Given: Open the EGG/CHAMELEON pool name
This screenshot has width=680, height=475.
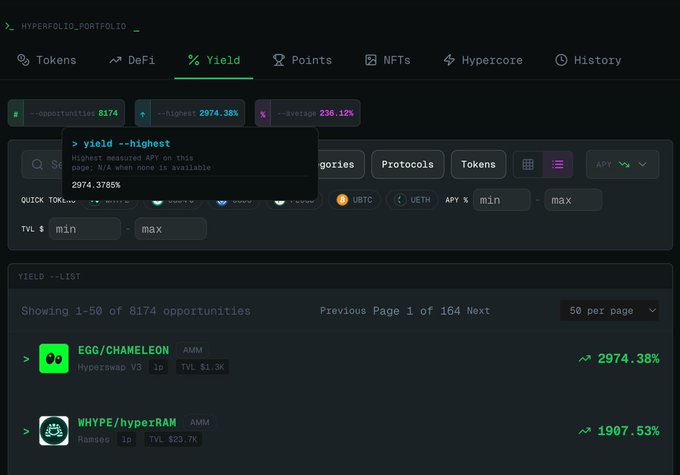Looking at the screenshot, I should pos(124,350).
